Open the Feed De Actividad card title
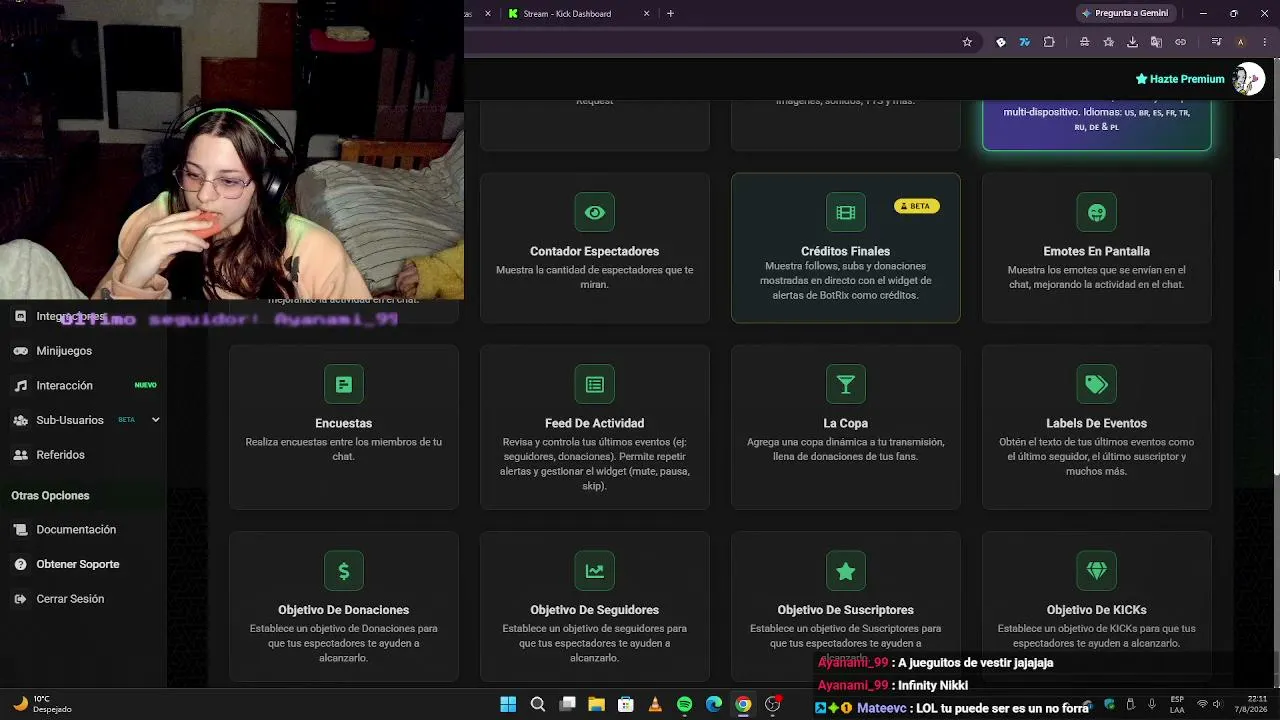Screen dimensions: 1280x720 [595, 423]
